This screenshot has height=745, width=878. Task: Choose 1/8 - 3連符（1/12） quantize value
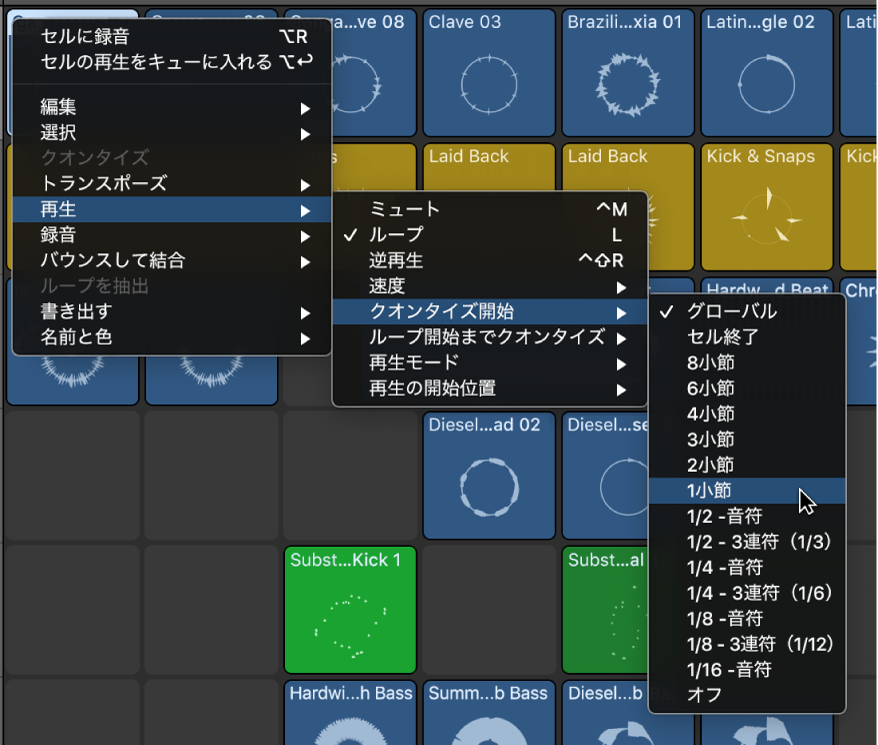747,644
